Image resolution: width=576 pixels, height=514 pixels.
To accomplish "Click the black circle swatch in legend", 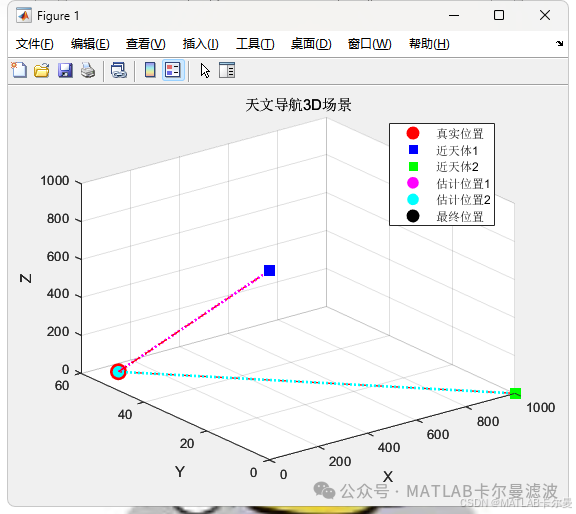I will [413, 216].
